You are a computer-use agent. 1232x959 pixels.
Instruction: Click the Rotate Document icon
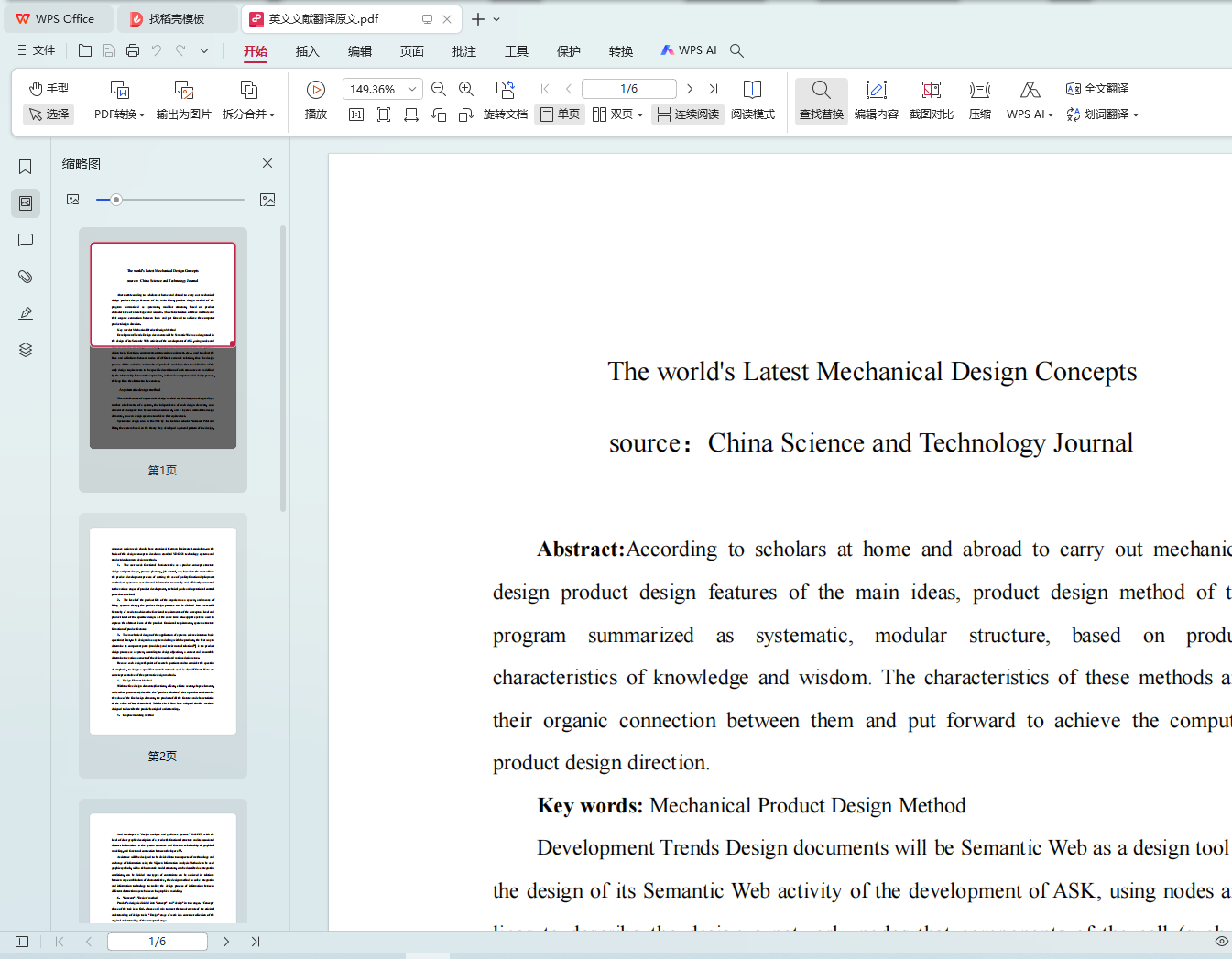tap(505, 90)
